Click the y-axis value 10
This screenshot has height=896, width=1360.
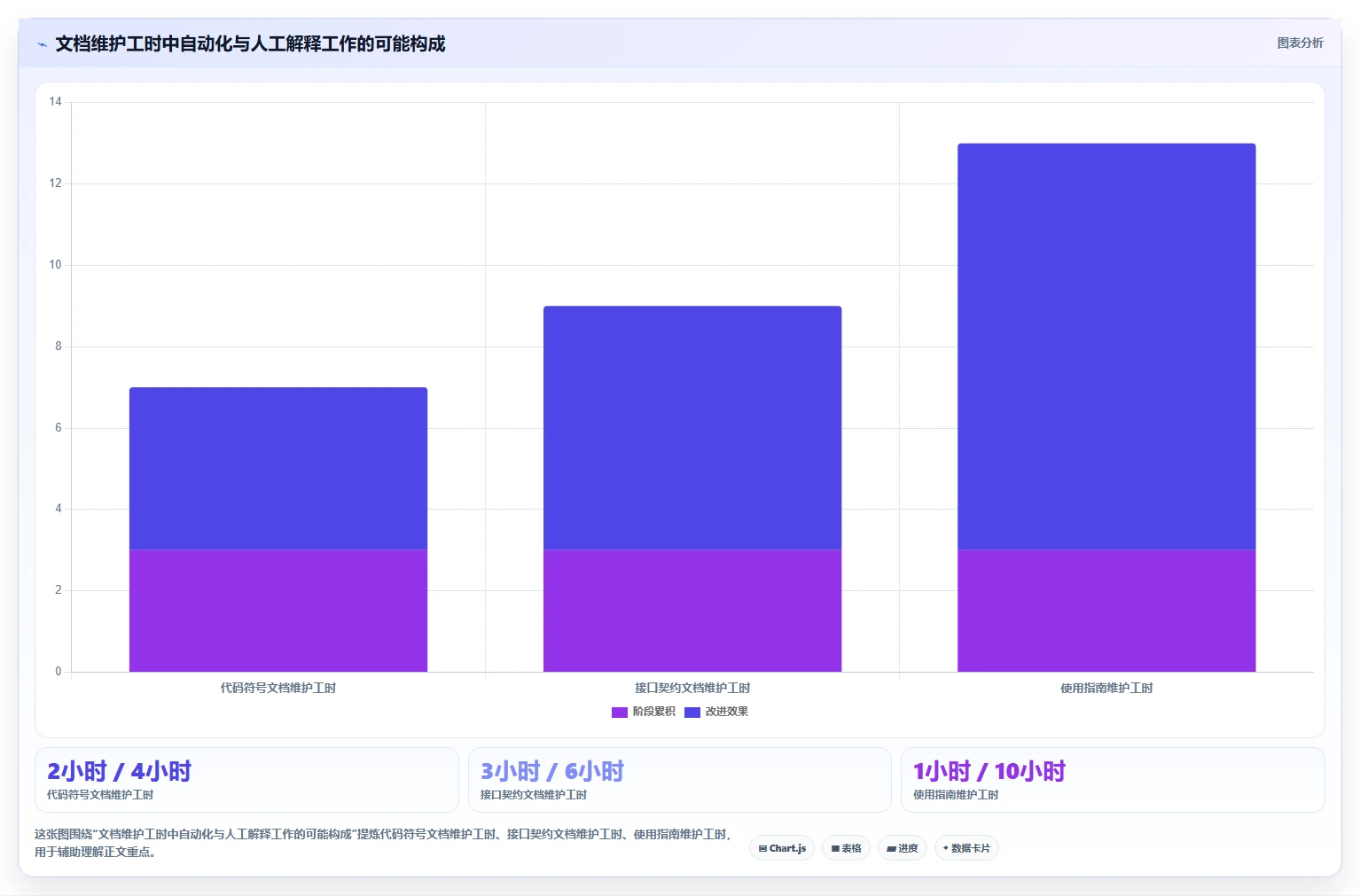(x=56, y=265)
